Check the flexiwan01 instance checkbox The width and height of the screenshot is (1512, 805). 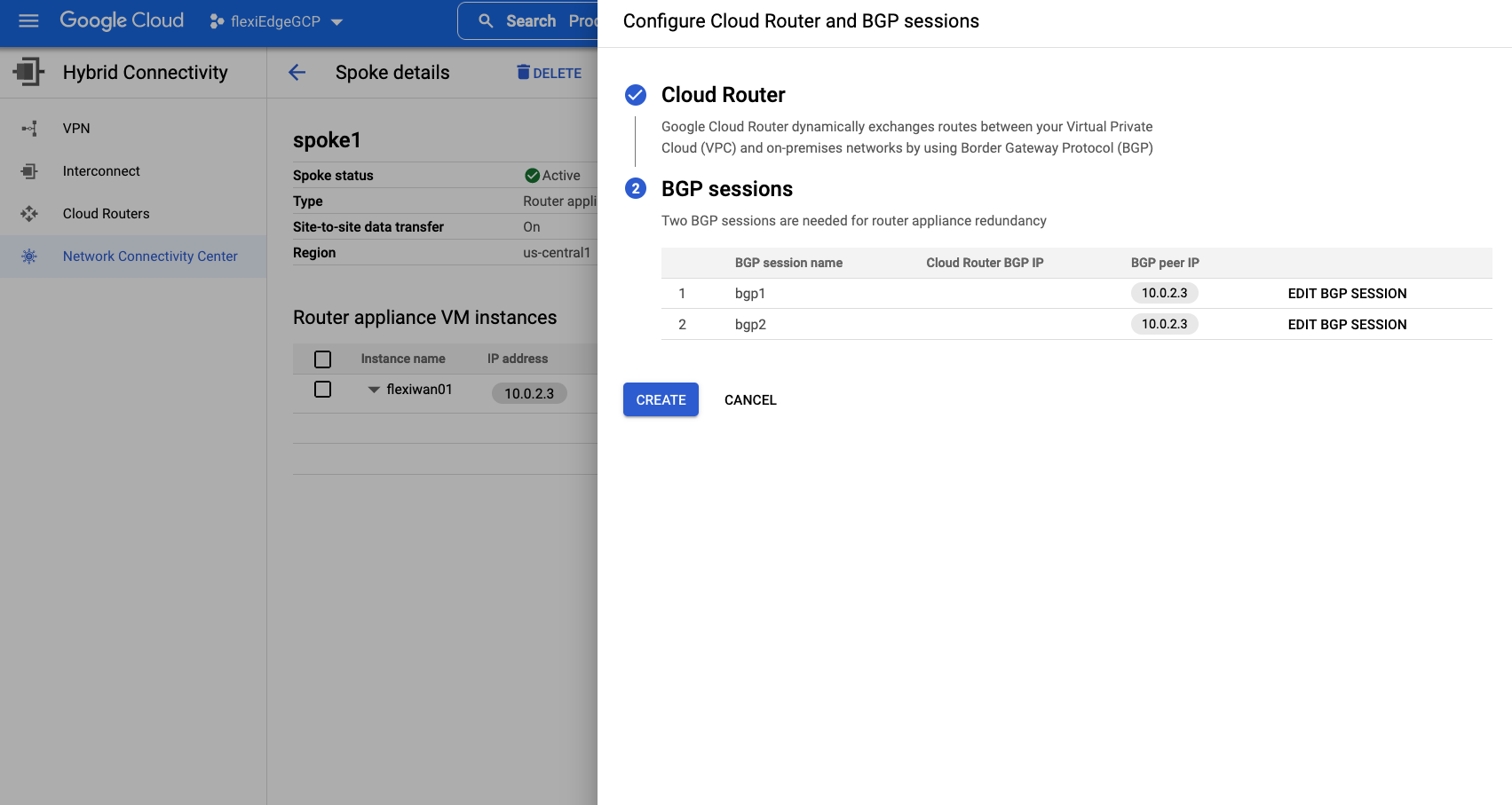pos(323,390)
